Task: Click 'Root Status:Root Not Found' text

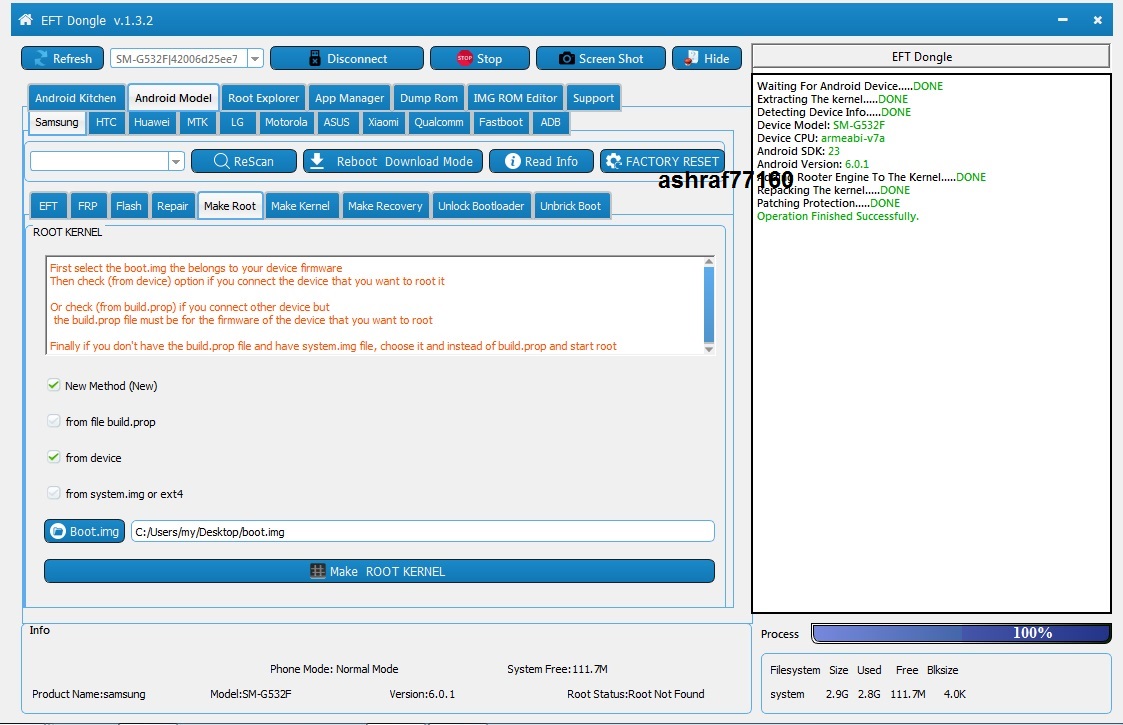Action: coord(635,693)
